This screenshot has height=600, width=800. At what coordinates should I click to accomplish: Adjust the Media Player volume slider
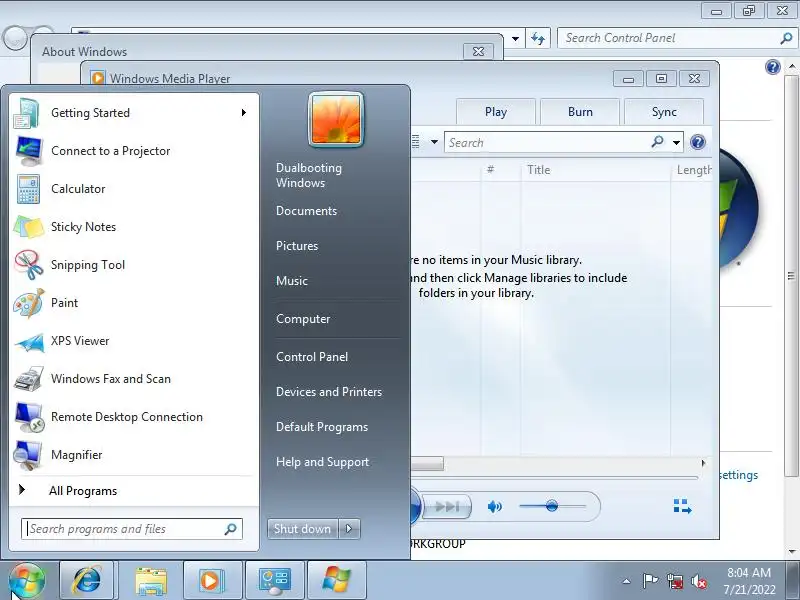click(x=552, y=506)
